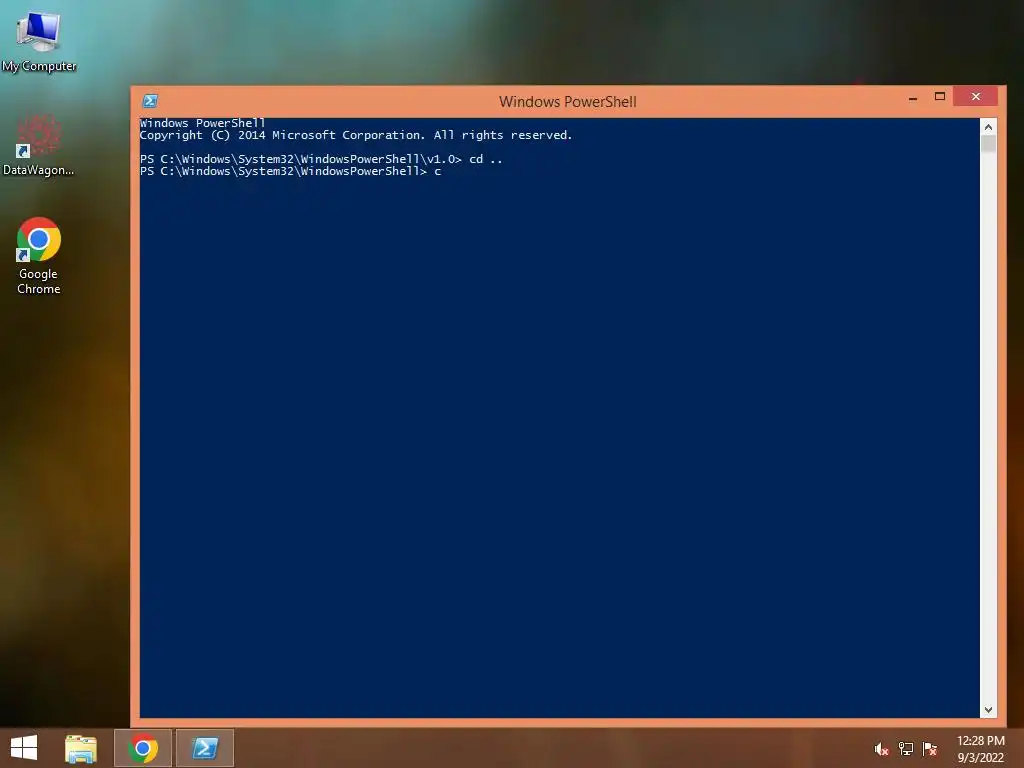Viewport: 1024px width, 768px height.
Task: Click the current prompt line ending in 'c'
Action: click(x=291, y=171)
